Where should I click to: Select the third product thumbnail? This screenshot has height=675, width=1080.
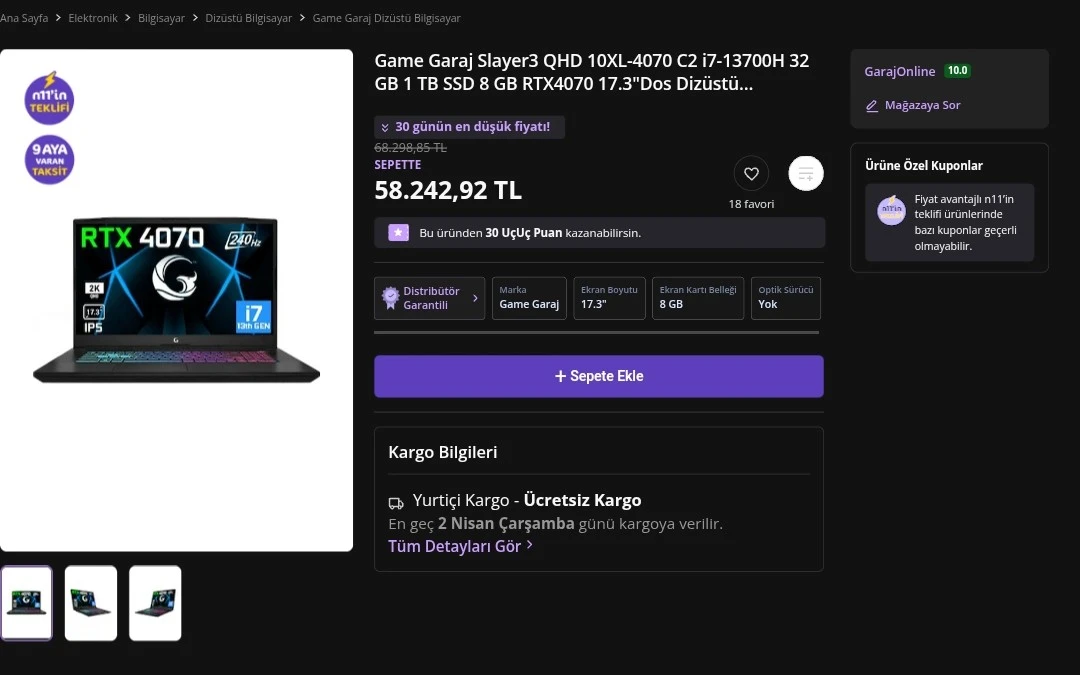click(155, 603)
